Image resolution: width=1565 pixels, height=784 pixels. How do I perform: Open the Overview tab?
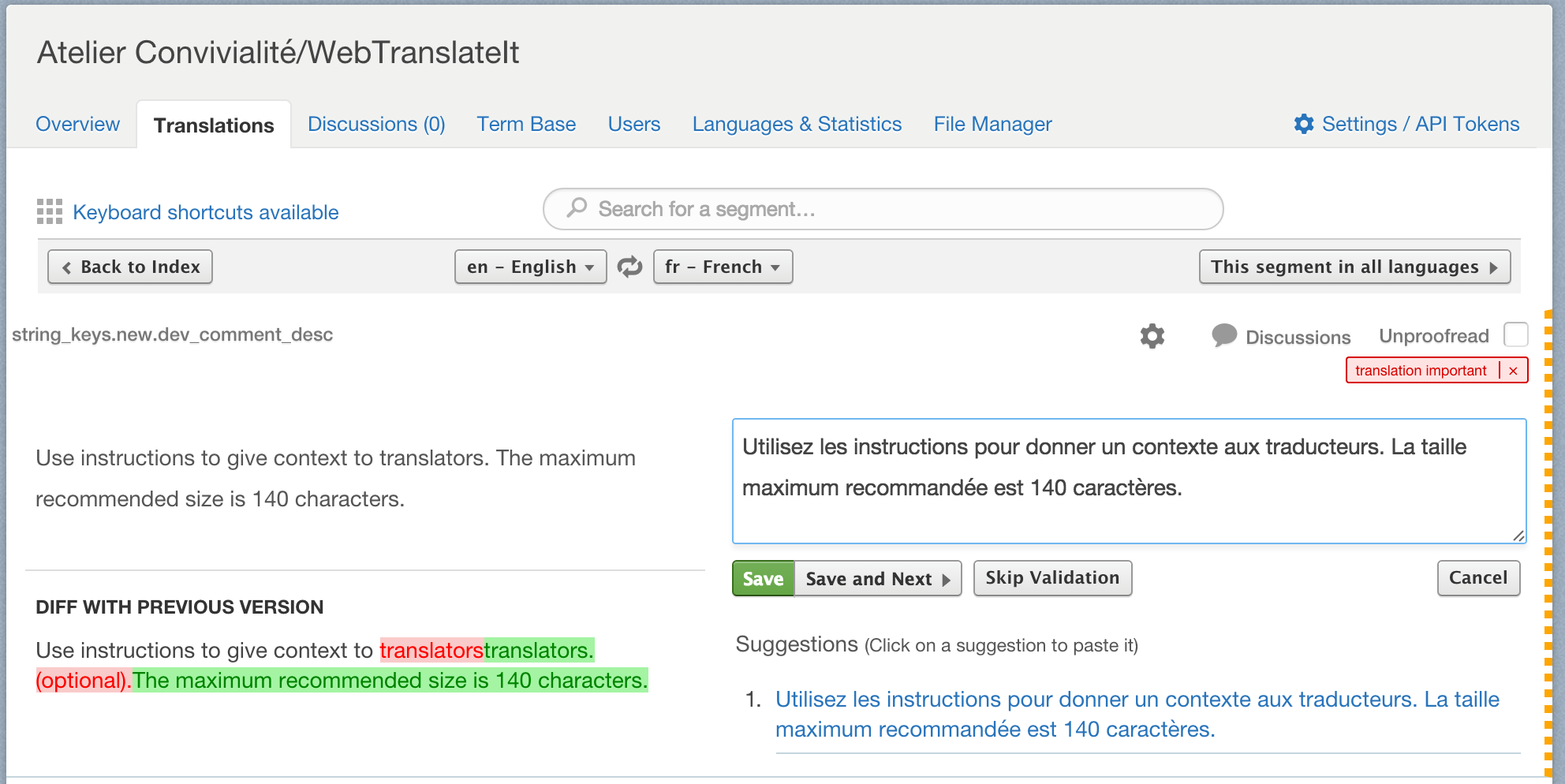[77, 124]
